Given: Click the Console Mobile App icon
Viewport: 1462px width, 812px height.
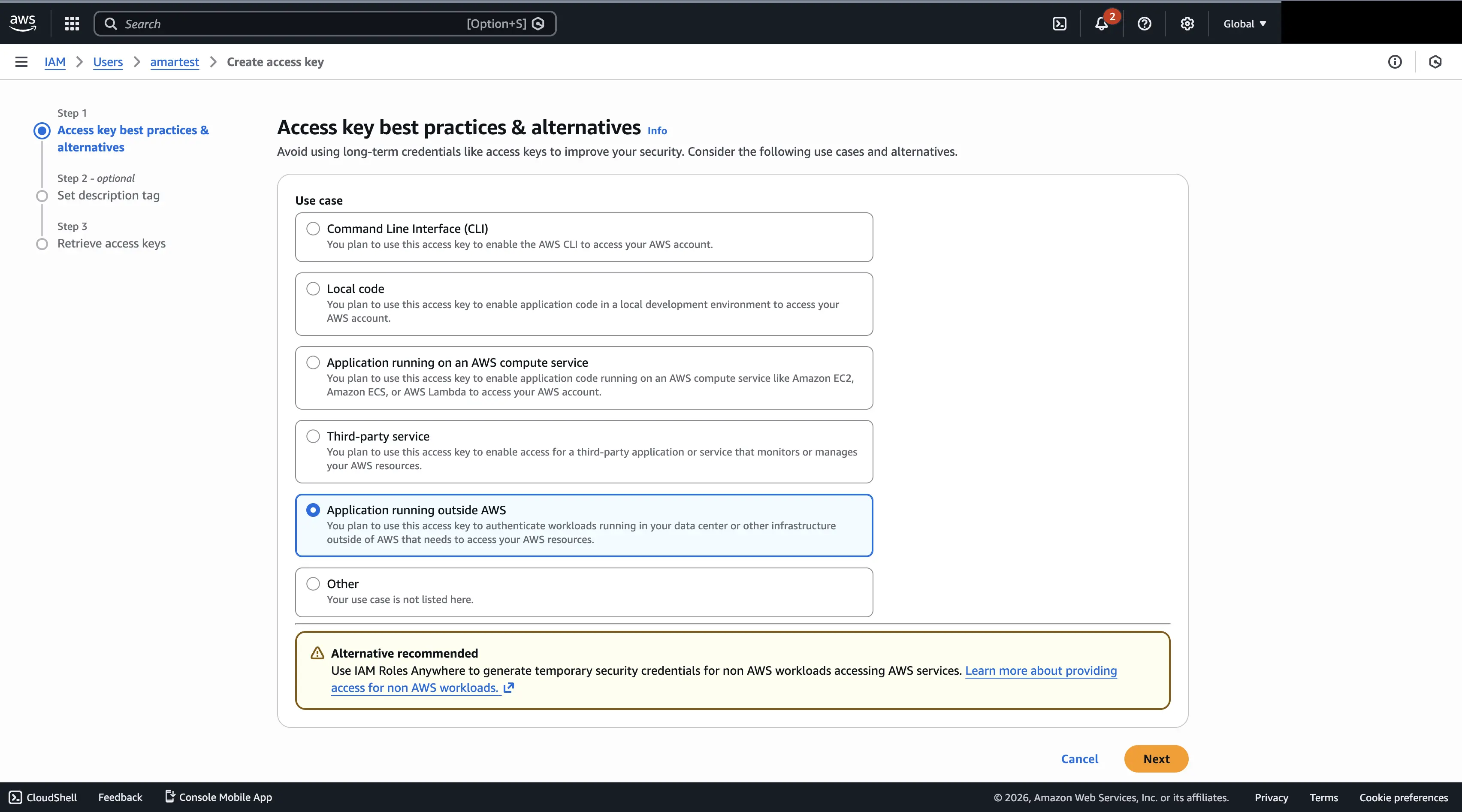Looking at the screenshot, I should 170,797.
